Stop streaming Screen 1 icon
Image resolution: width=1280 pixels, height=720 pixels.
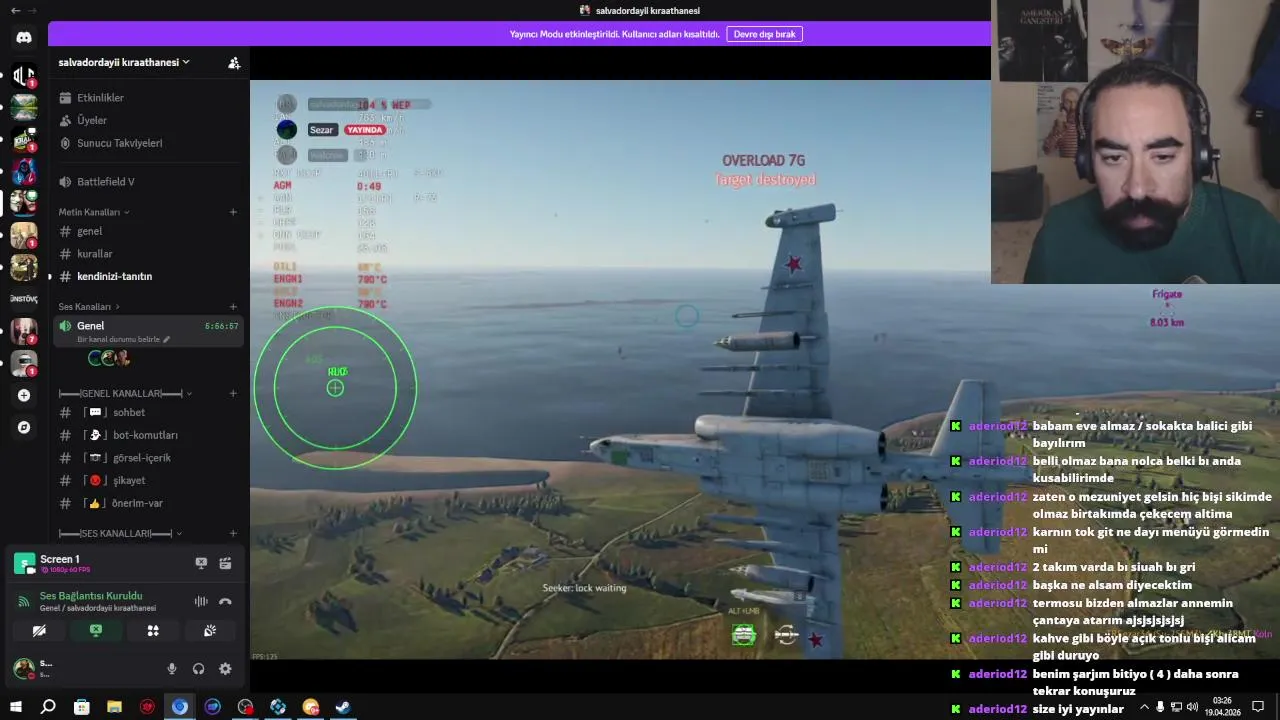tap(201, 564)
